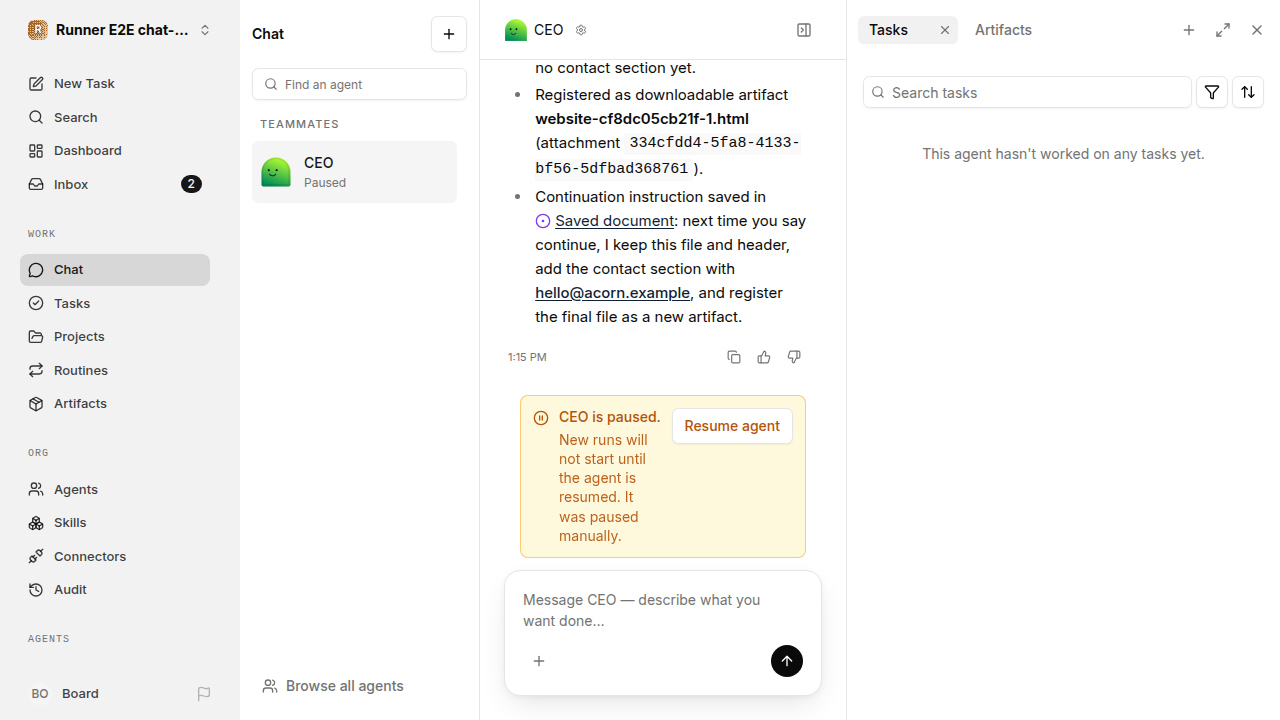Add a new panel tab
The height and width of the screenshot is (720, 1280).
tap(1189, 30)
